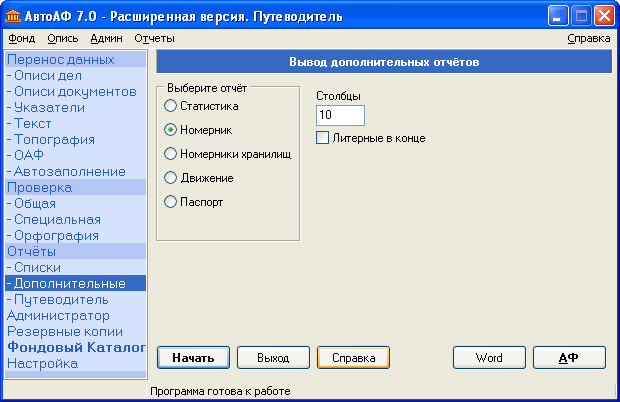Screen dimensions: 620x402
Task: Open Топография in the sidebar
Action: [76, 139]
